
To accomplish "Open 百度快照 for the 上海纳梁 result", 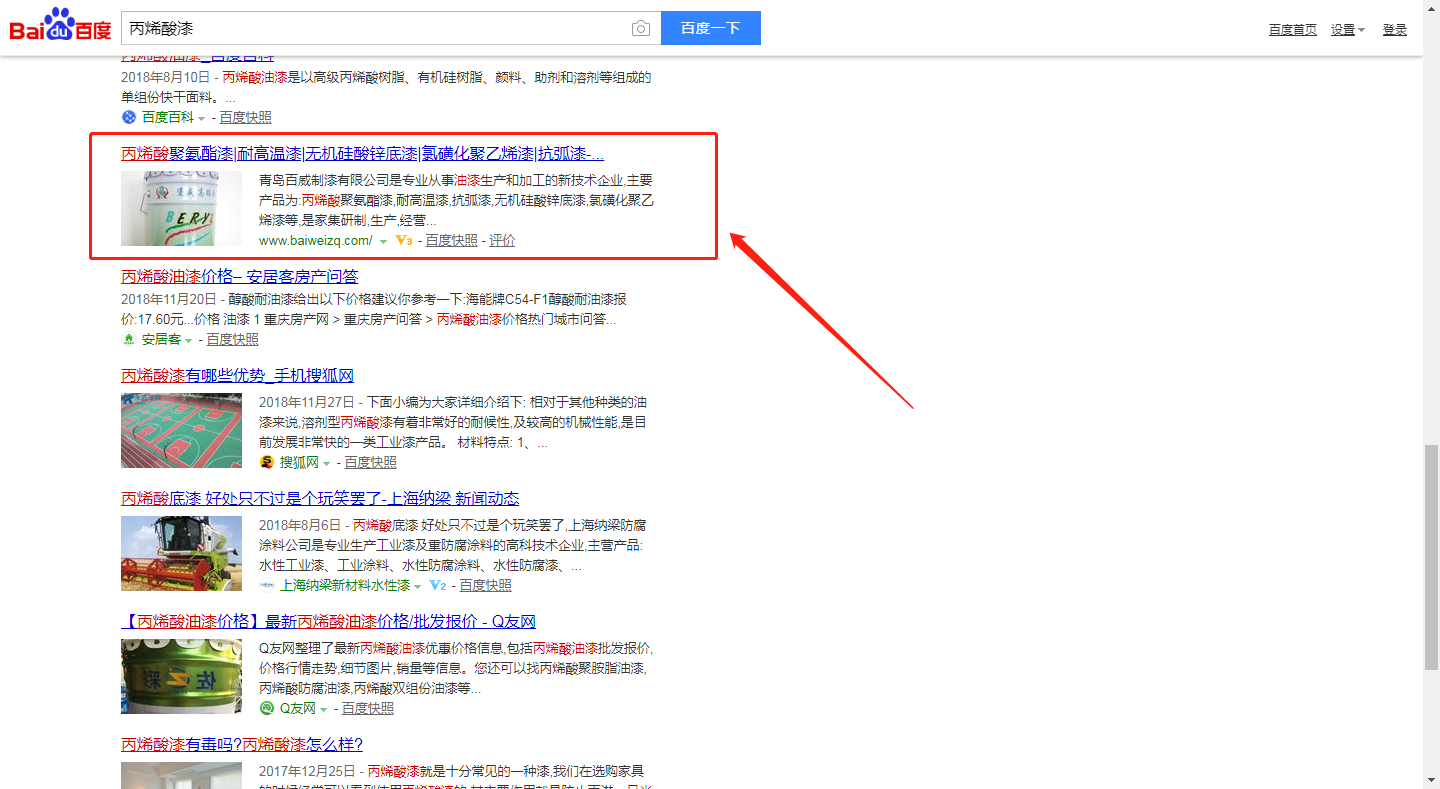I will point(486,585).
